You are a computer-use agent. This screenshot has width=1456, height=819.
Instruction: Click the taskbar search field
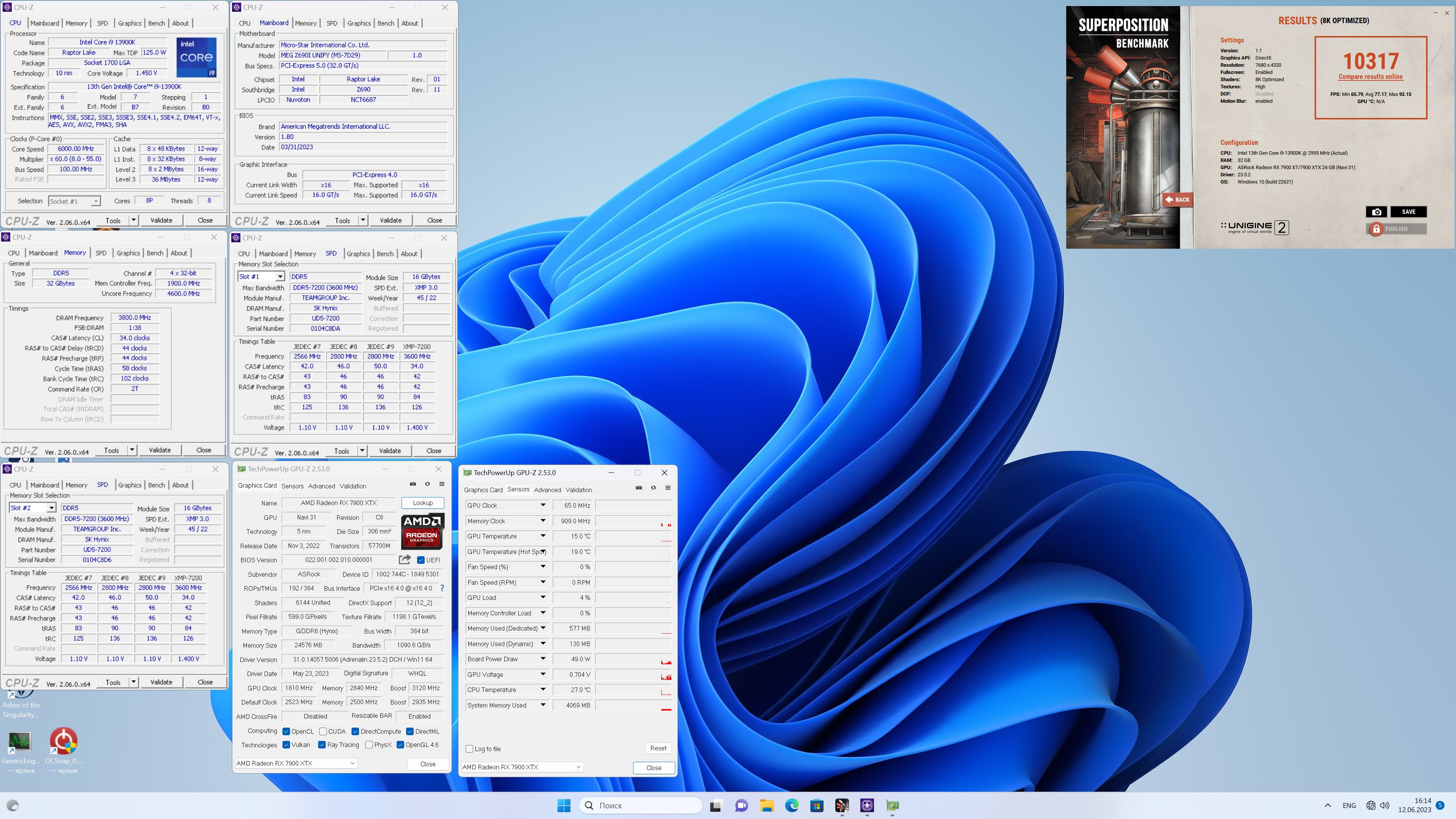pyautogui.click(x=640, y=805)
